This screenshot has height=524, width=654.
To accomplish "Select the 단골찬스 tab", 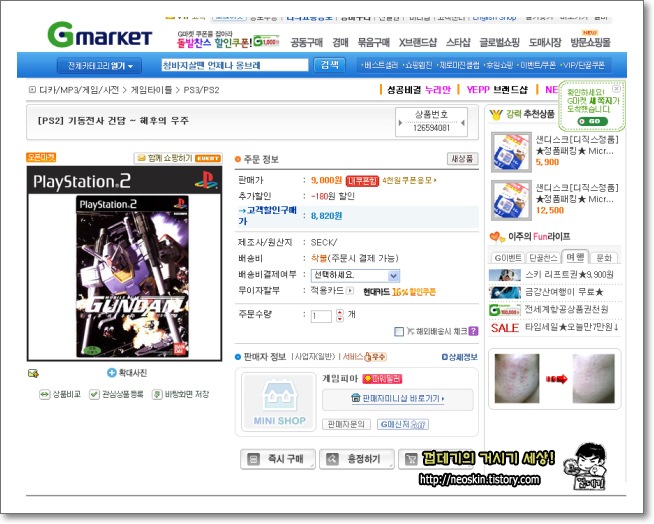I will point(543,258).
